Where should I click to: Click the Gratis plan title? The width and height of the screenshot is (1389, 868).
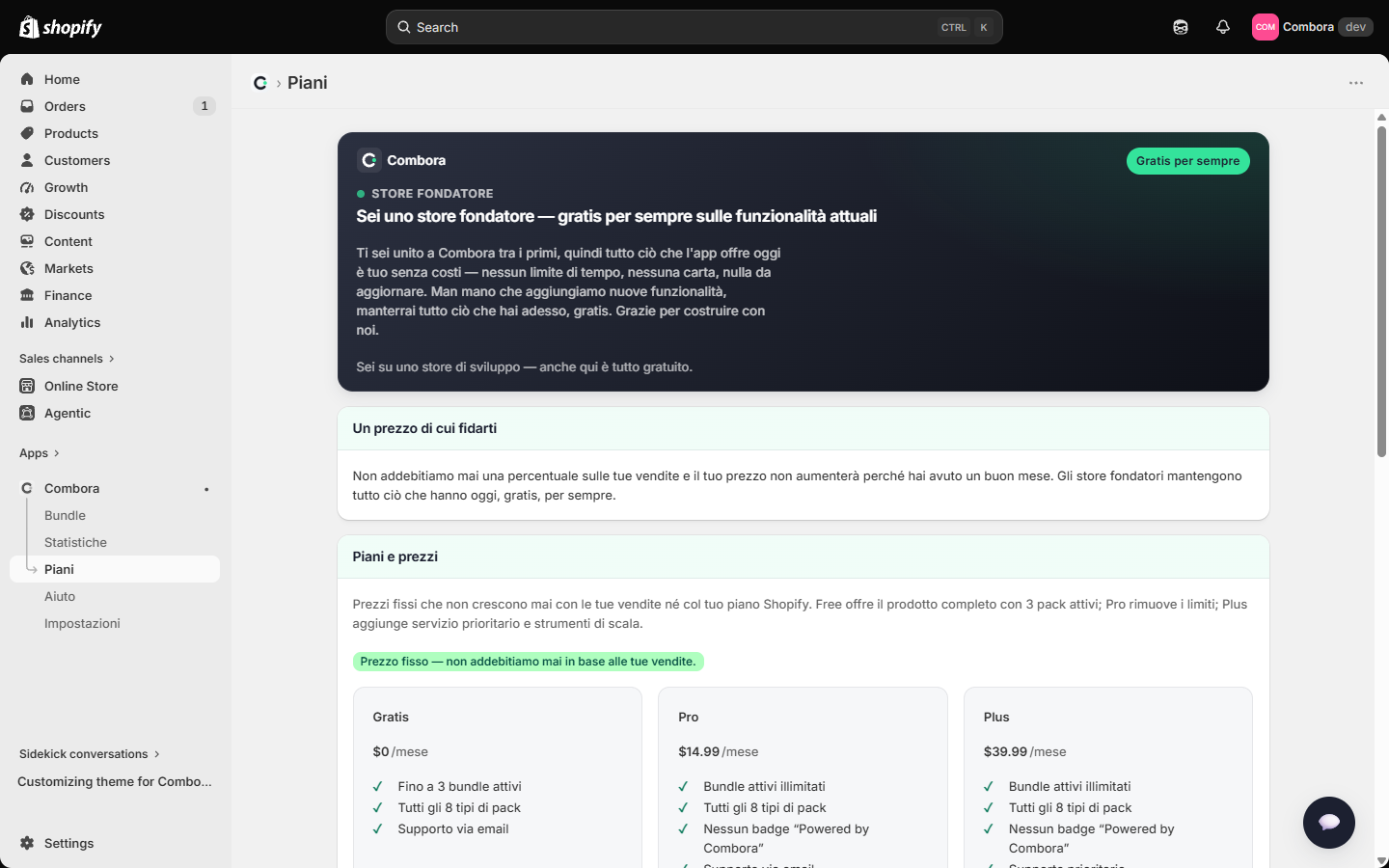point(391,717)
